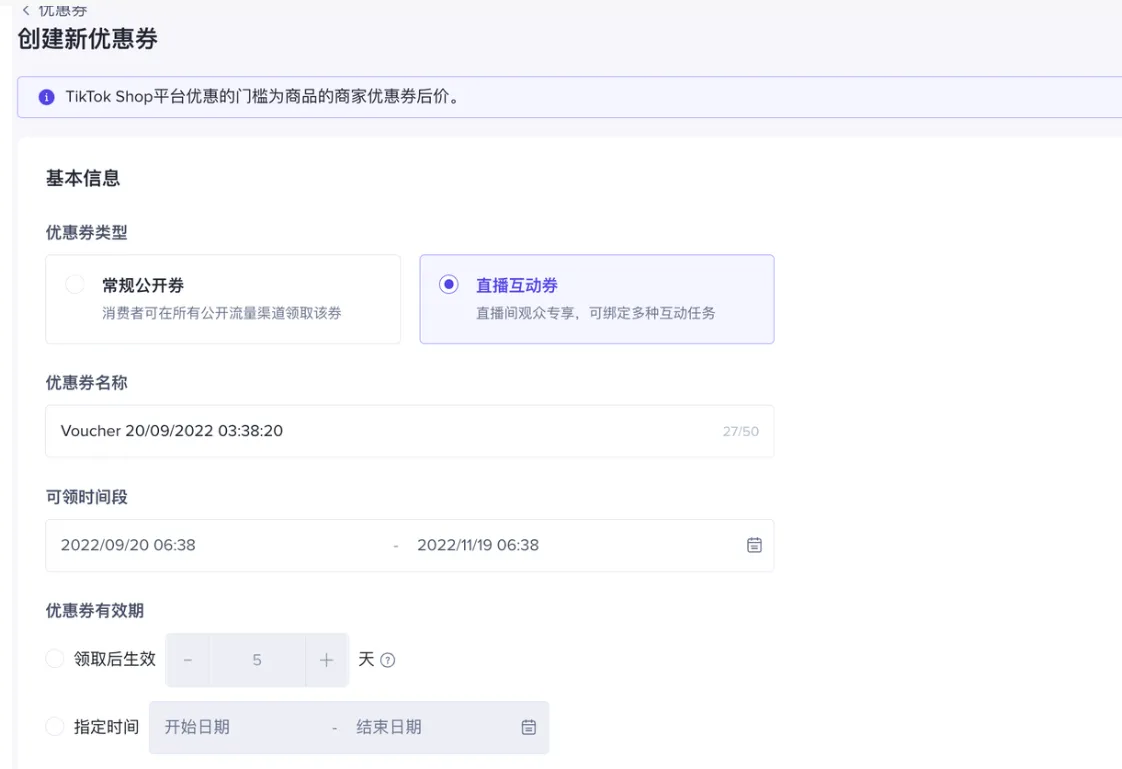
Task: Click the 开始日期 start date field
Action: click(197, 727)
